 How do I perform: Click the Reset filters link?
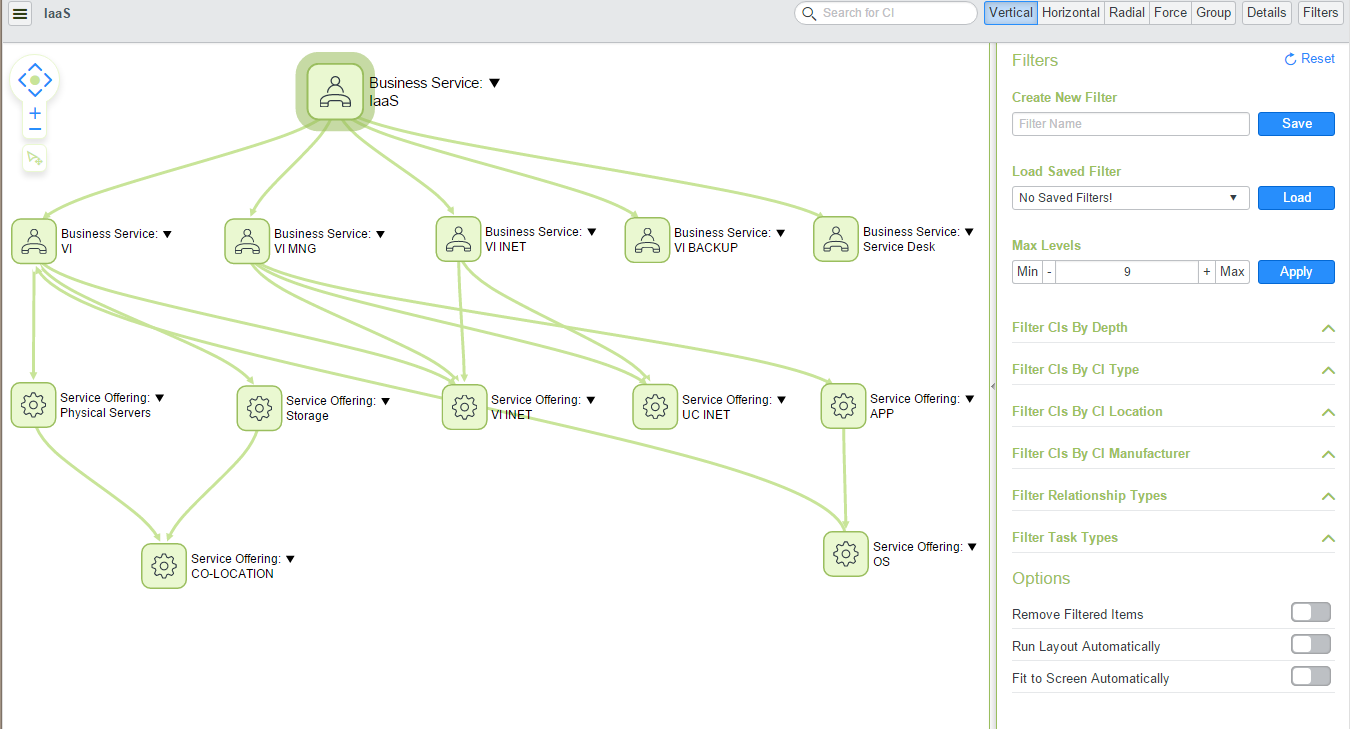[x=1309, y=59]
